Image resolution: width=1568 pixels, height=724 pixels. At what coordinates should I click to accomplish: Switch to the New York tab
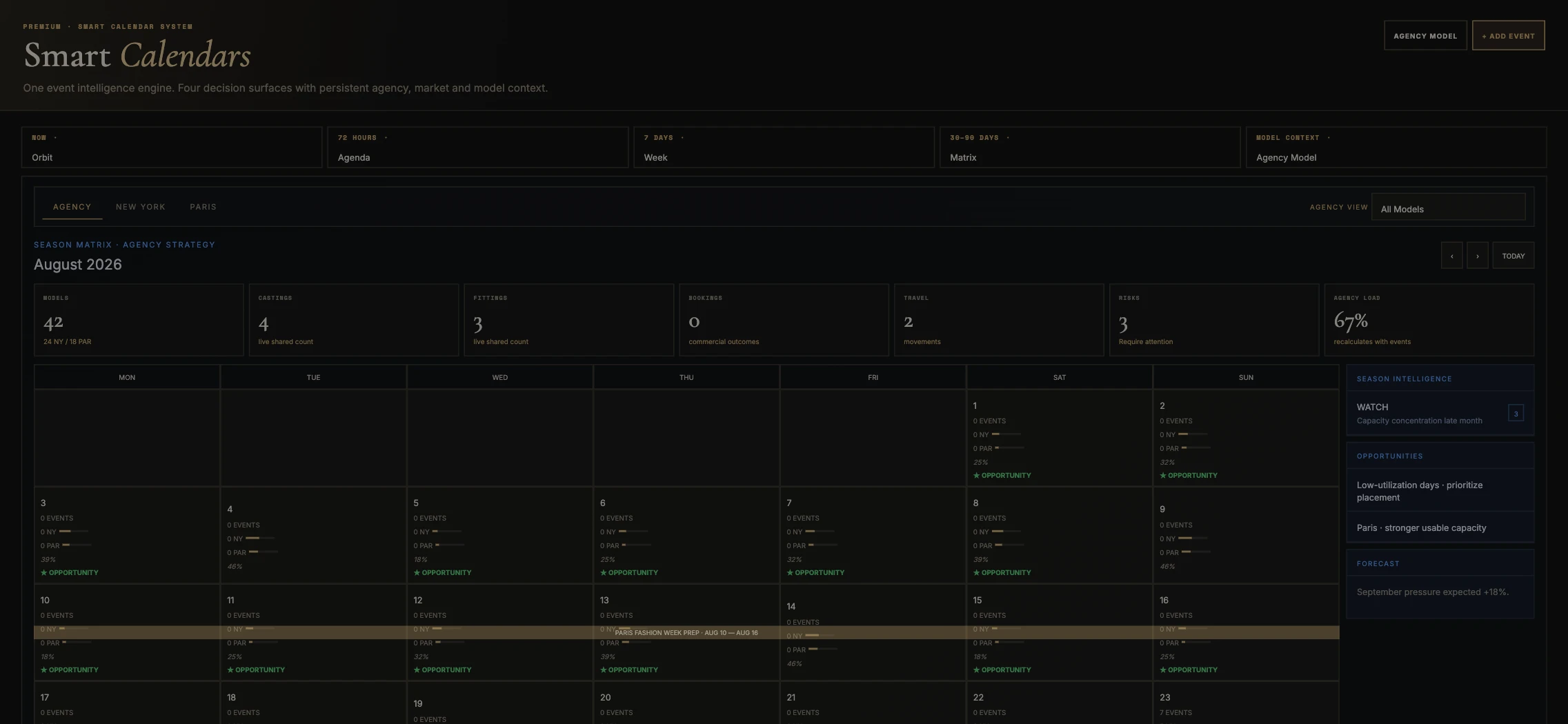point(141,207)
